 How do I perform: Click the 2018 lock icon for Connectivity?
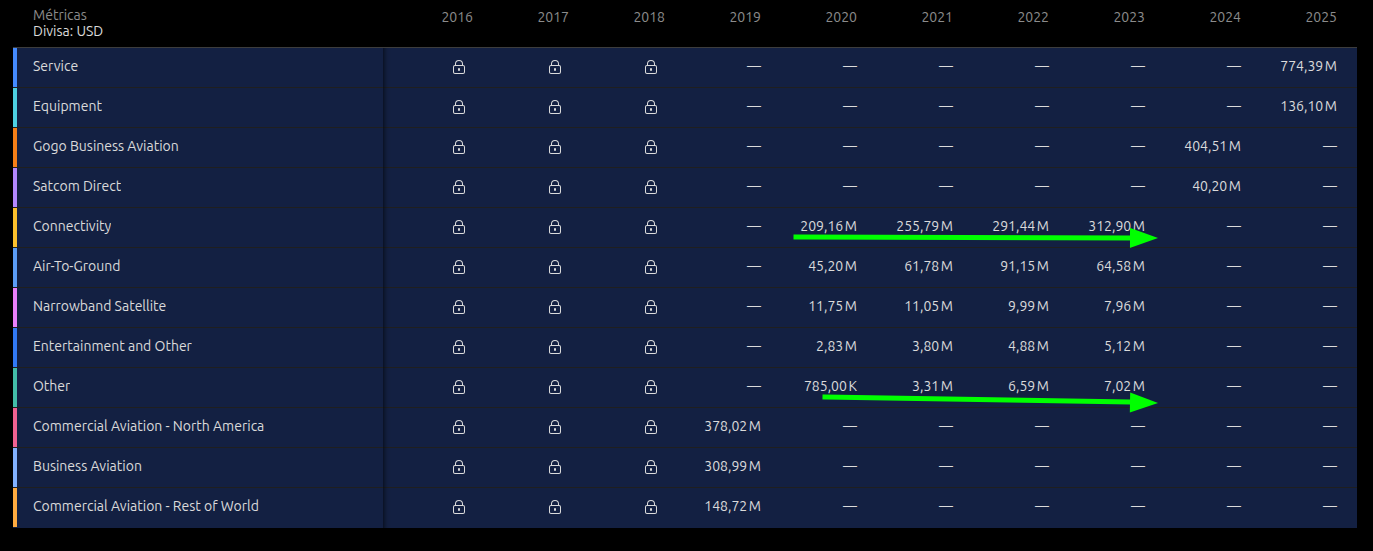(650, 227)
